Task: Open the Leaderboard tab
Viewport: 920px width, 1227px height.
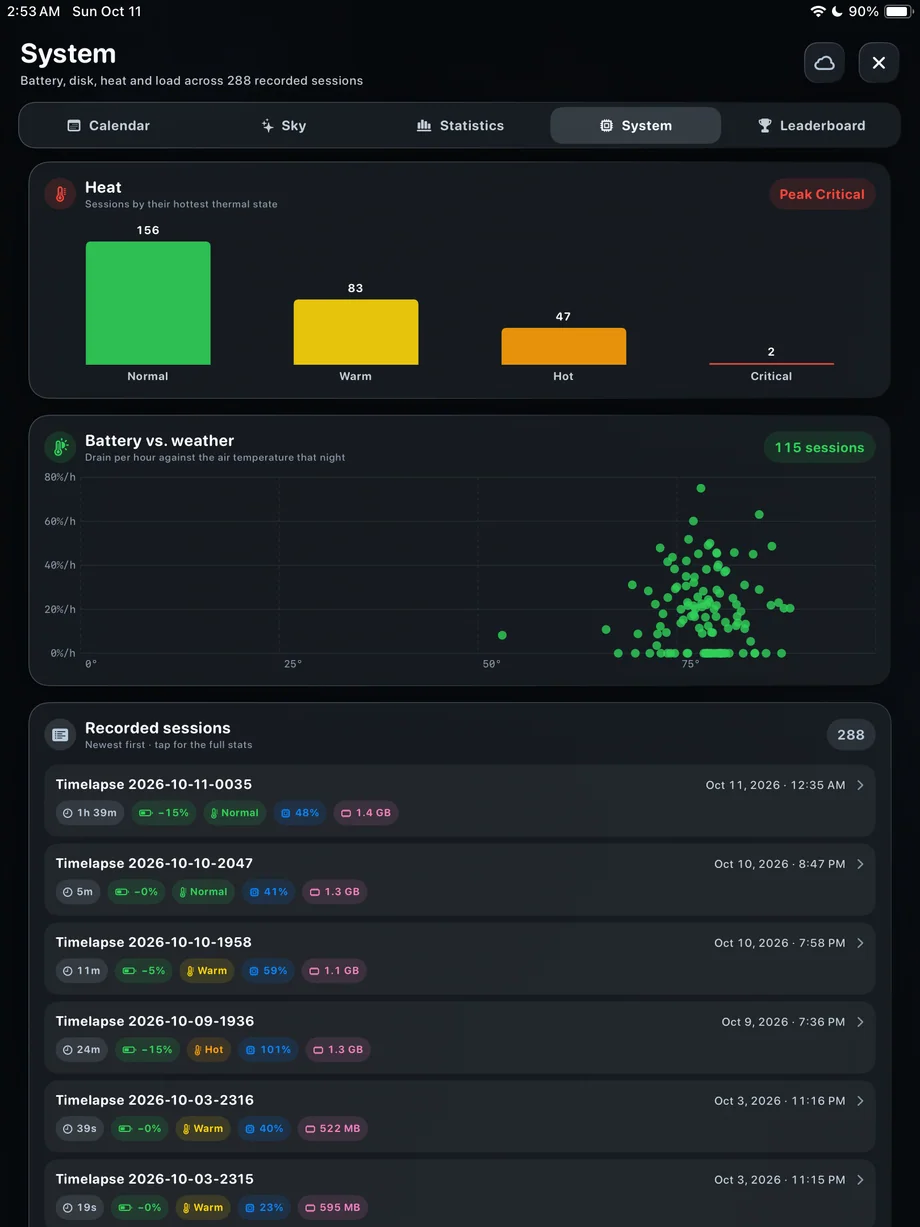Action: 811,126
